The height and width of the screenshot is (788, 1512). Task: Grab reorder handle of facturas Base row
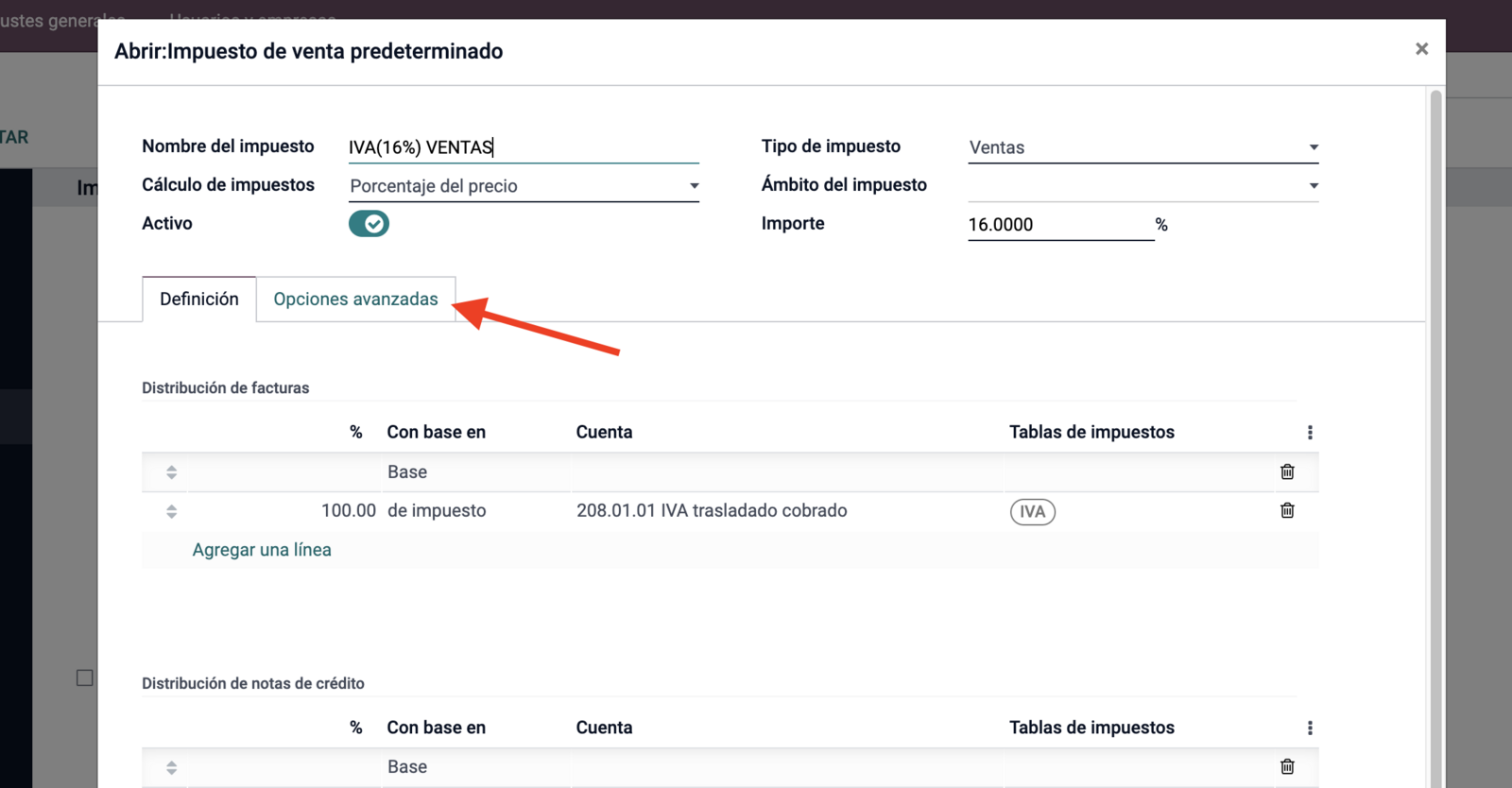(x=171, y=472)
